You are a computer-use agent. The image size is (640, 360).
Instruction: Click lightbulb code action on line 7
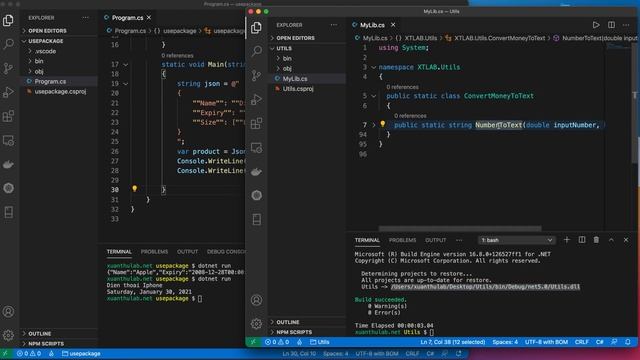382,124
